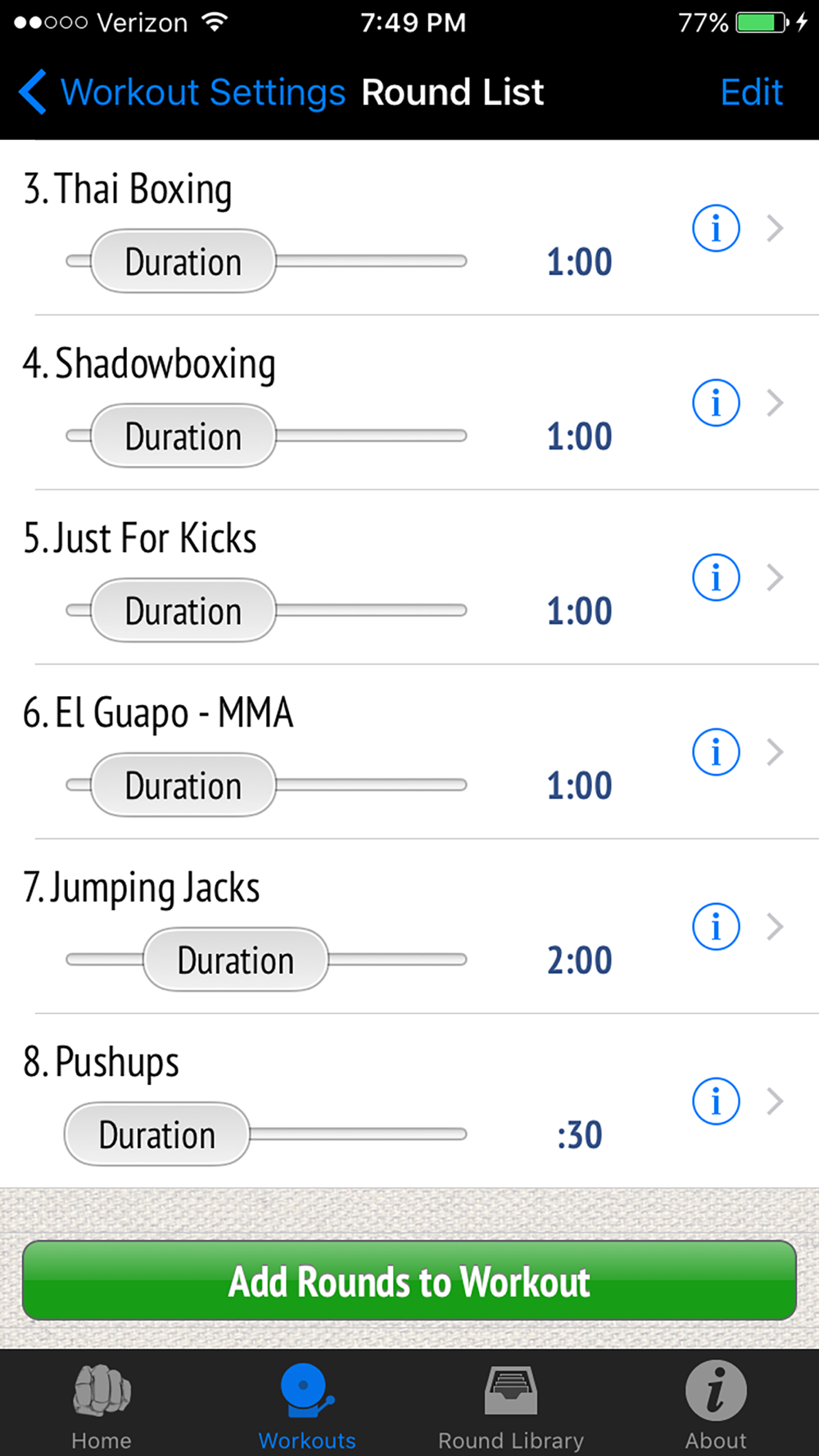Expand Jumping Jacks chevron arrow
Image resolution: width=819 pixels, height=1456 pixels.
(775, 926)
